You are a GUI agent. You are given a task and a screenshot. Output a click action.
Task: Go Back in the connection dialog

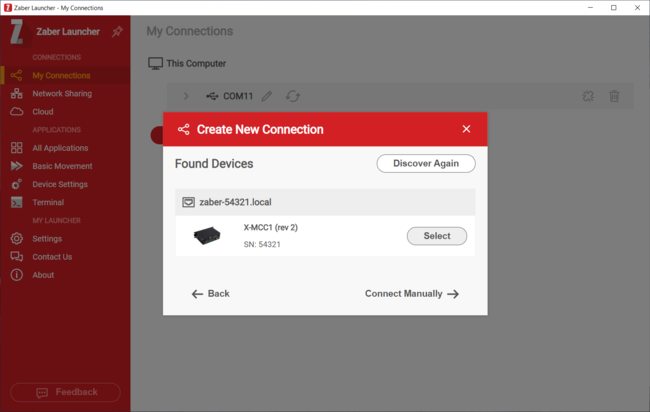click(211, 294)
